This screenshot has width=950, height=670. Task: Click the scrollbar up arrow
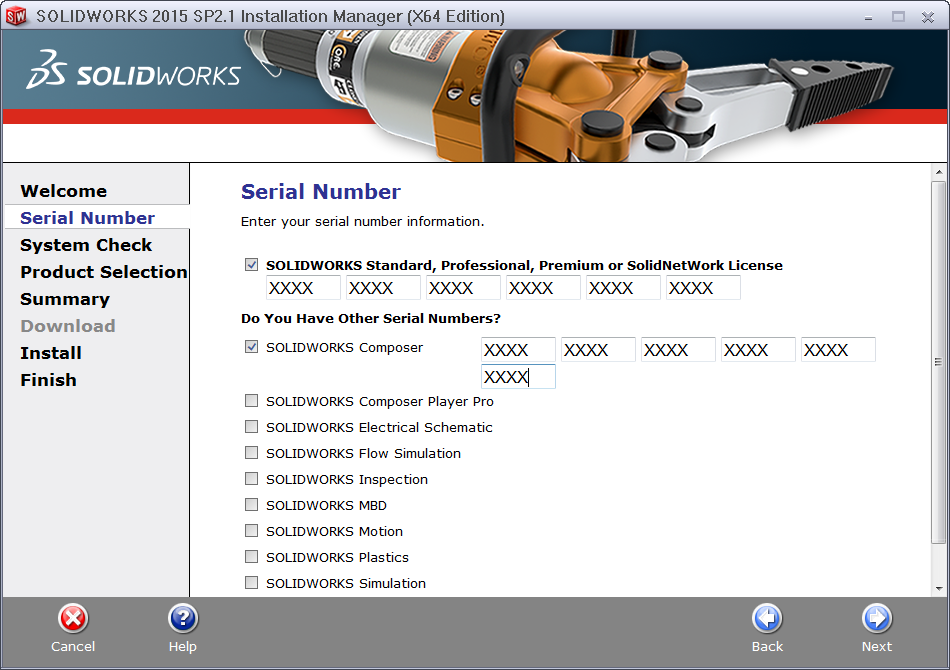tap(938, 173)
